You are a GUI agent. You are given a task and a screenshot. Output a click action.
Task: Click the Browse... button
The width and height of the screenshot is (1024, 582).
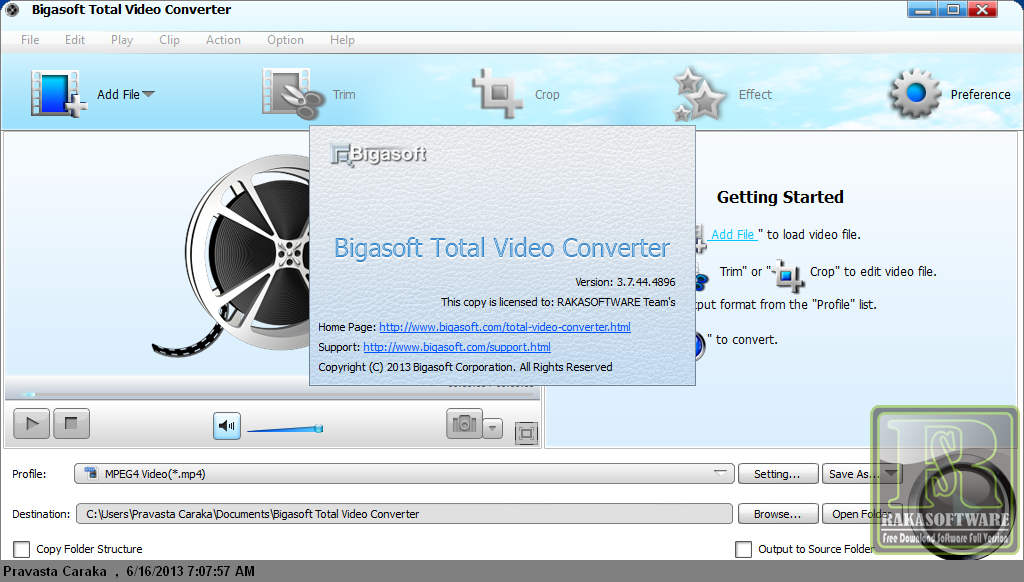pyautogui.click(x=777, y=513)
